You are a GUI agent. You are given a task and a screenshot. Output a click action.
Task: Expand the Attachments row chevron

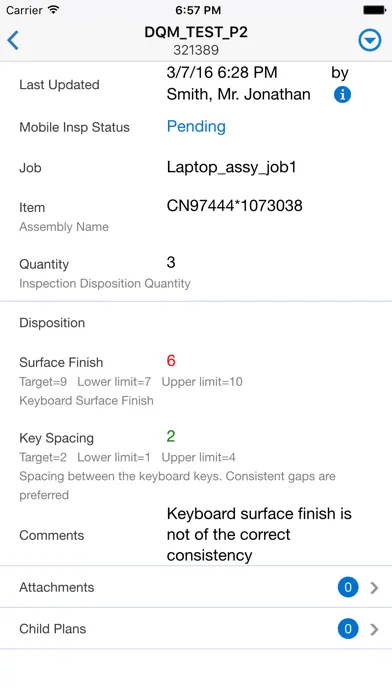pyautogui.click(x=374, y=588)
